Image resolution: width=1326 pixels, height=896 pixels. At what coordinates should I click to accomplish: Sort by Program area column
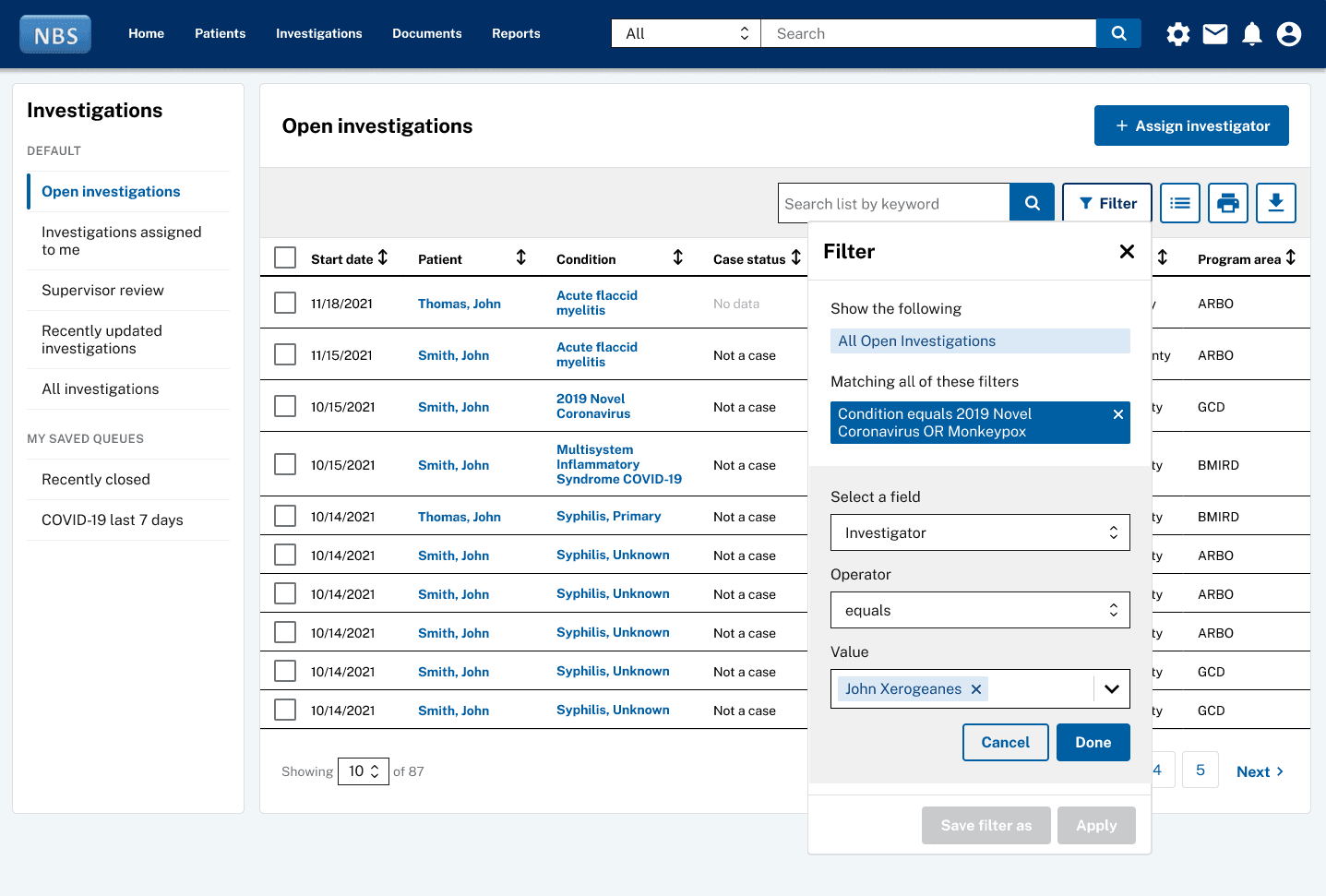tap(1291, 257)
